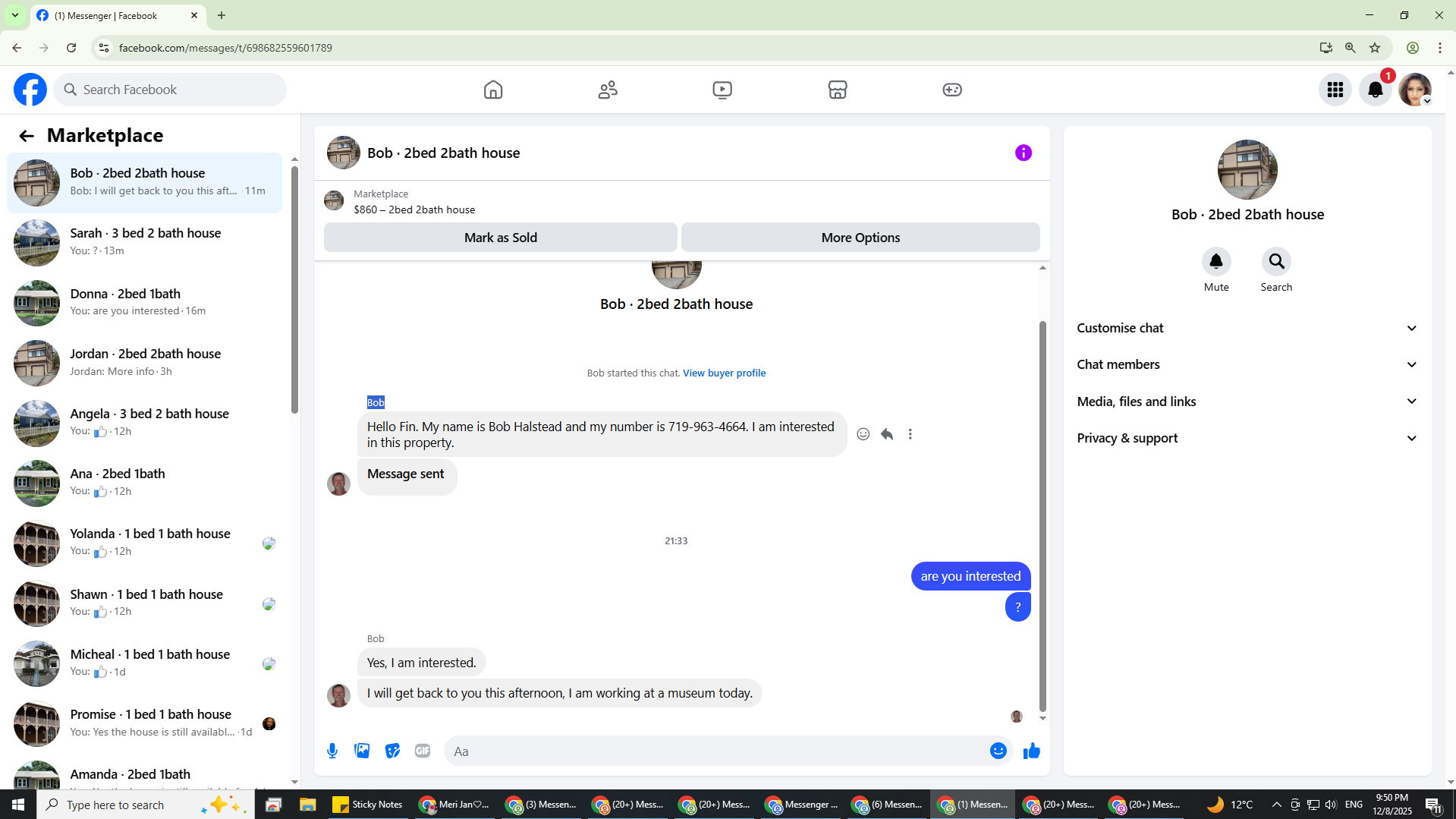Open the Marketplace store icon
The image size is (1456, 819).
(838, 90)
